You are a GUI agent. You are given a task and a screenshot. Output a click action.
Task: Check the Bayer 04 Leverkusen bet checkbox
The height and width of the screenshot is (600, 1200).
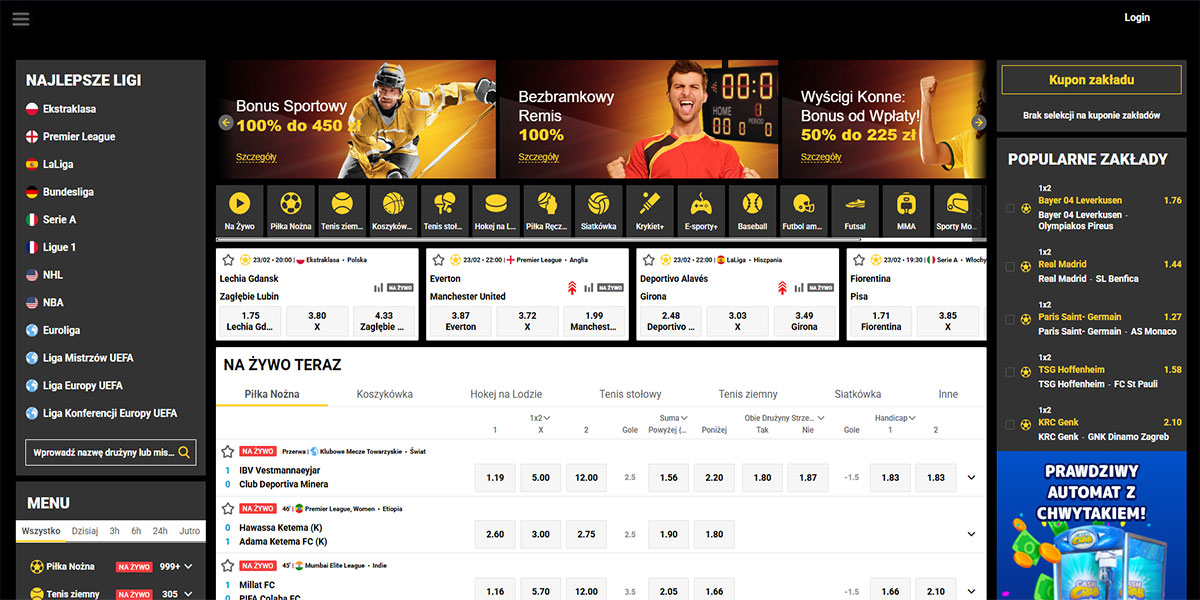pyautogui.click(x=1010, y=209)
